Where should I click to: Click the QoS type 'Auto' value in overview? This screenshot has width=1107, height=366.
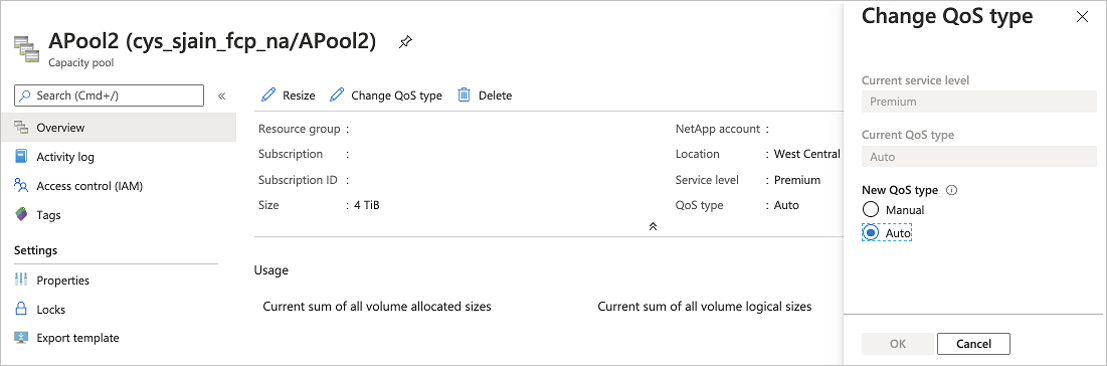[786, 206]
